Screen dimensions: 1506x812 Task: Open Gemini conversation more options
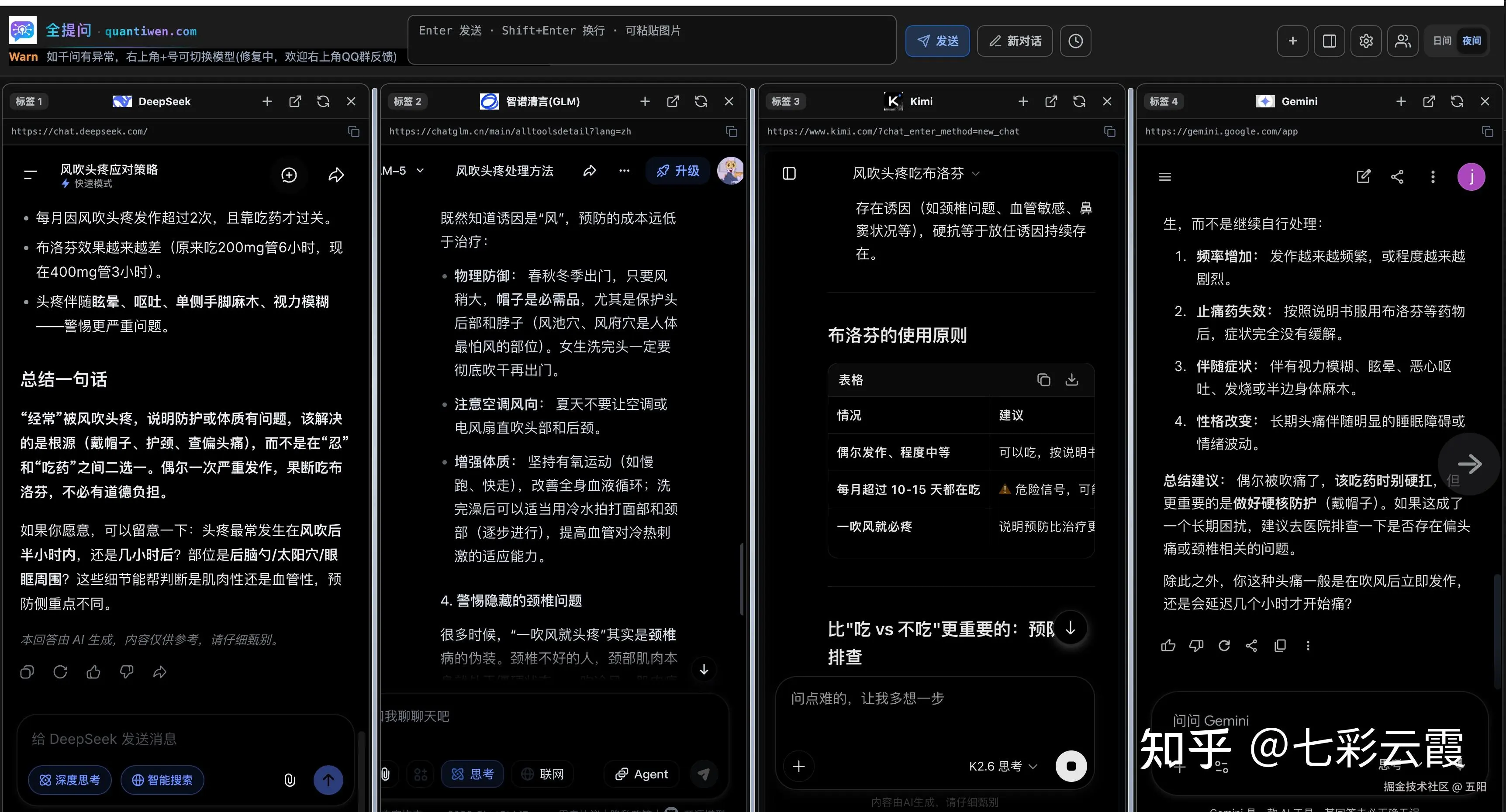tap(1432, 176)
